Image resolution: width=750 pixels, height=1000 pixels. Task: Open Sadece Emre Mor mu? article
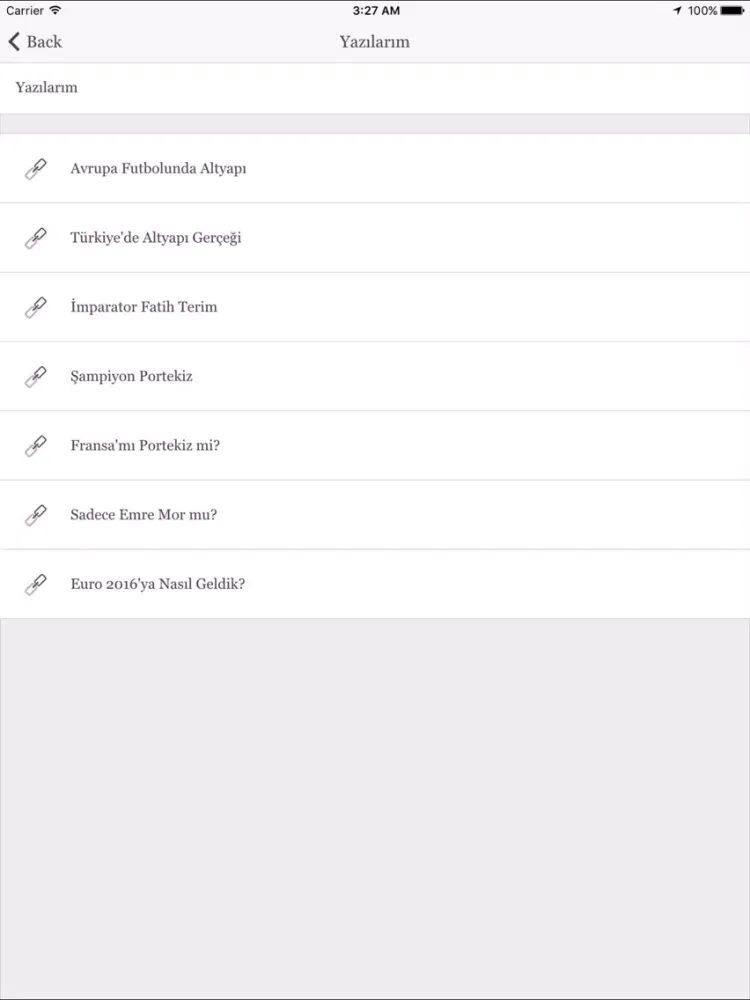[x=375, y=515]
